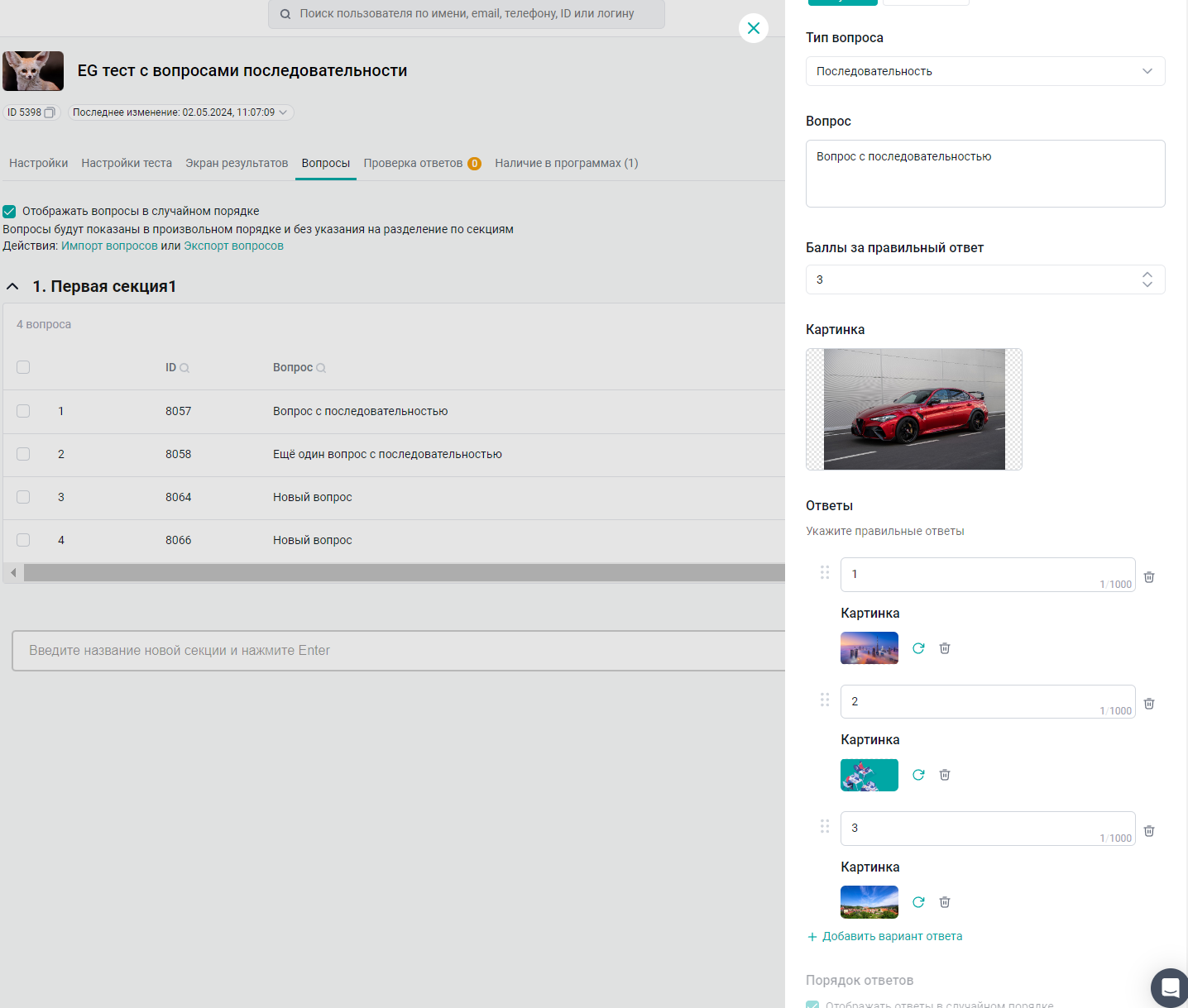This screenshot has width=1188, height=1008.
Task: Open Новый вопрос with ID 8064
Action: (313, 497)
